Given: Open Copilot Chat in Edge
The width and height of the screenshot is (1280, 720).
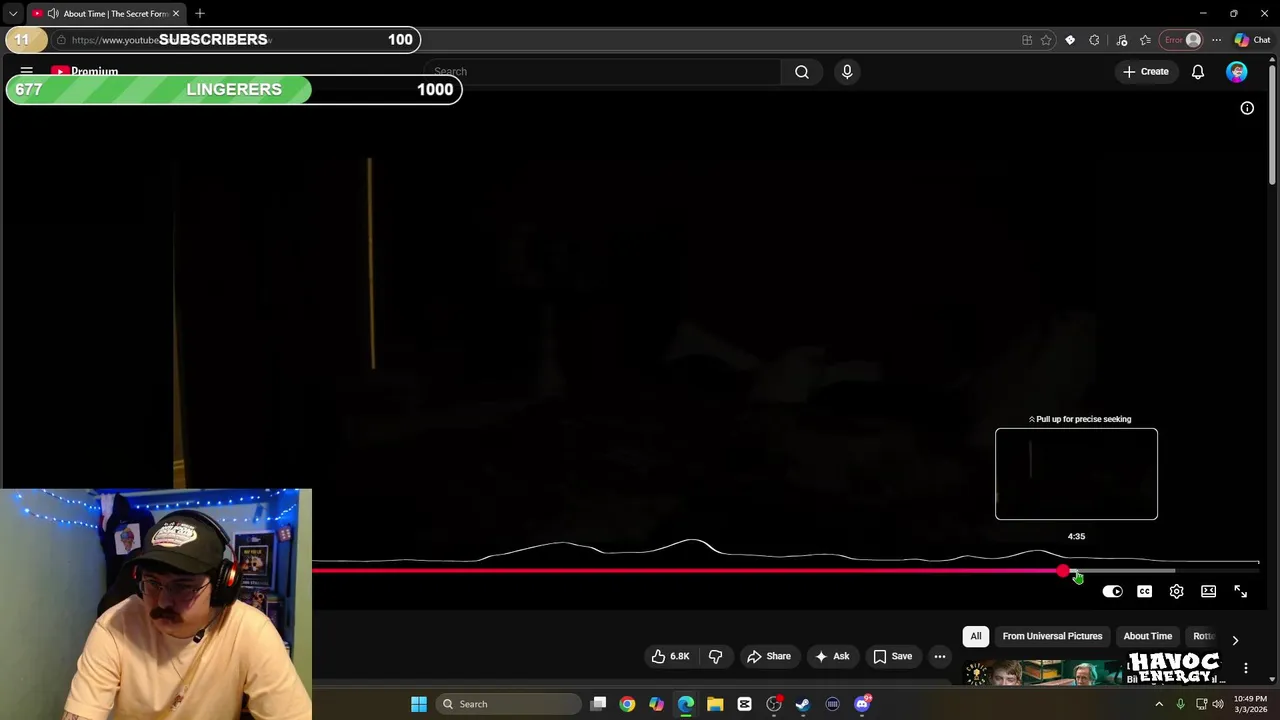Looking at the screenshot, I should click(x=1252, y=40).
